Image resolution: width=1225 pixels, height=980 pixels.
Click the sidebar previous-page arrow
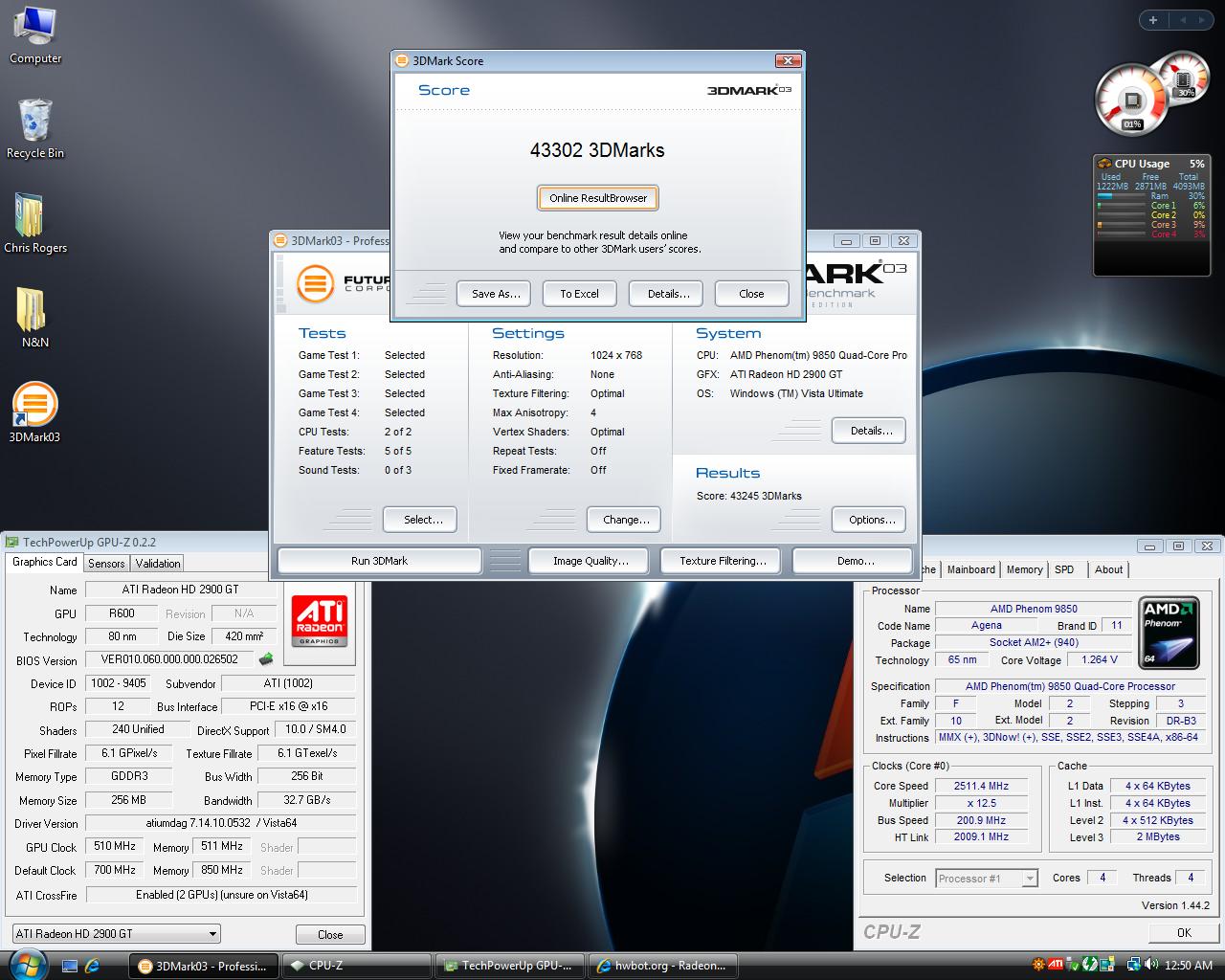coord(1182,19)
